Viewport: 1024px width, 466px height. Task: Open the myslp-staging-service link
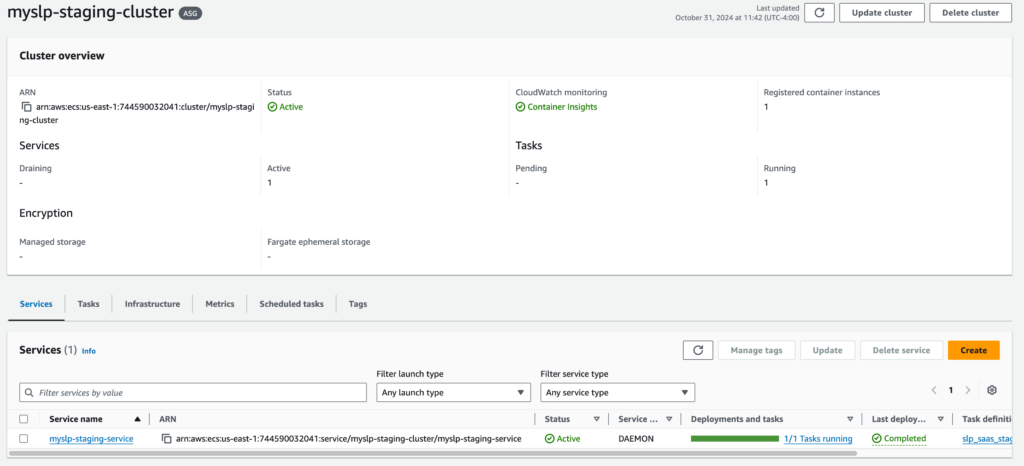(x=91, y=439)
